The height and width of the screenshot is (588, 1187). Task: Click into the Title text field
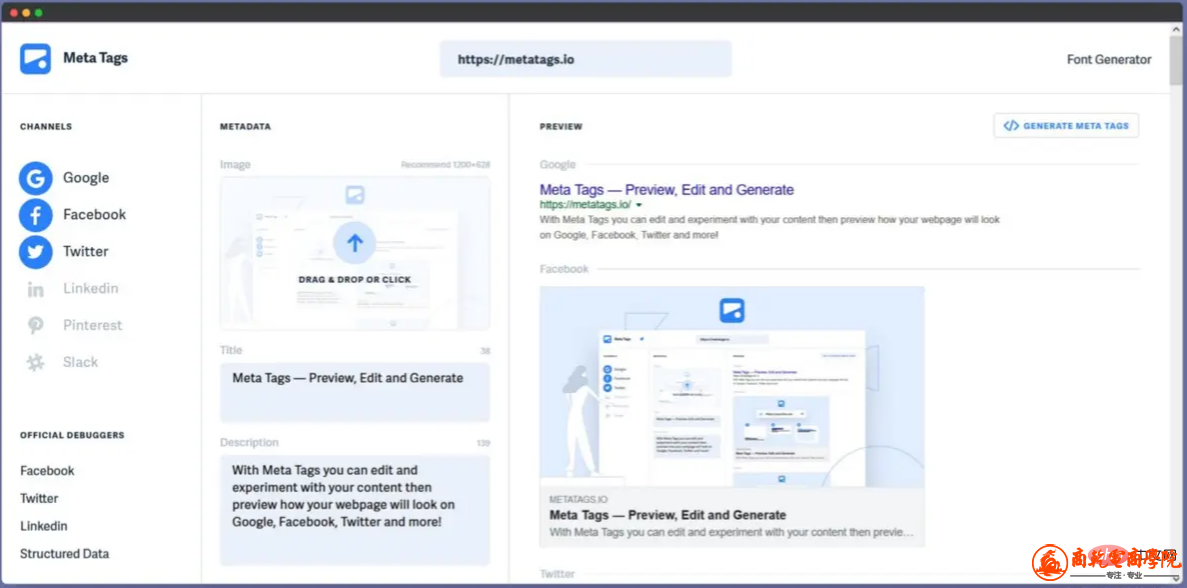tap(355, 392)
